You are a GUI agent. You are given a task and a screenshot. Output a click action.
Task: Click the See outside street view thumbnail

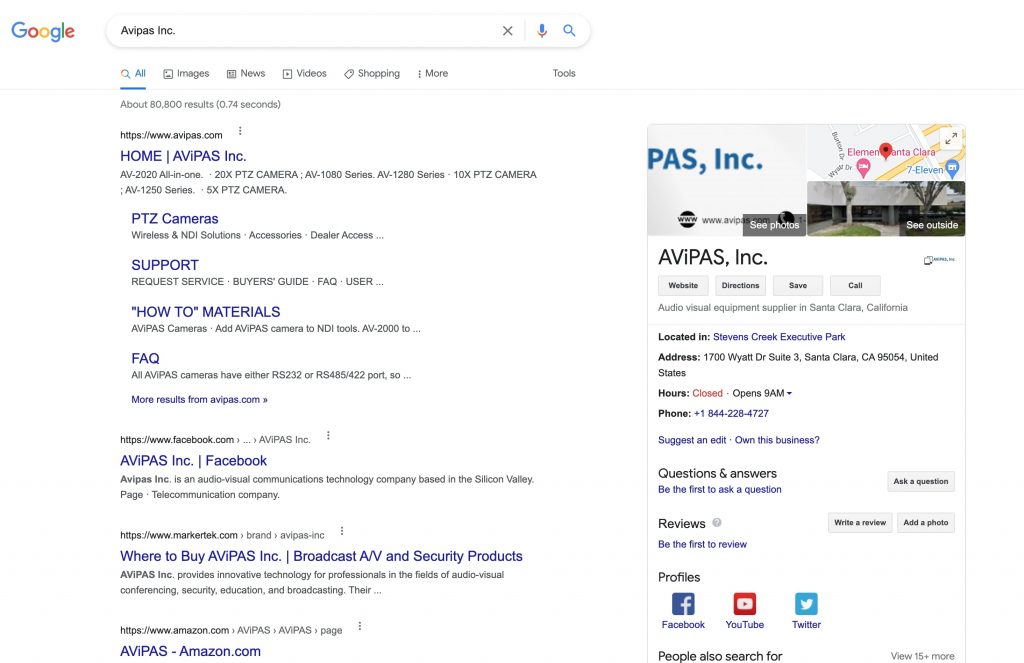tap(886, 208)
